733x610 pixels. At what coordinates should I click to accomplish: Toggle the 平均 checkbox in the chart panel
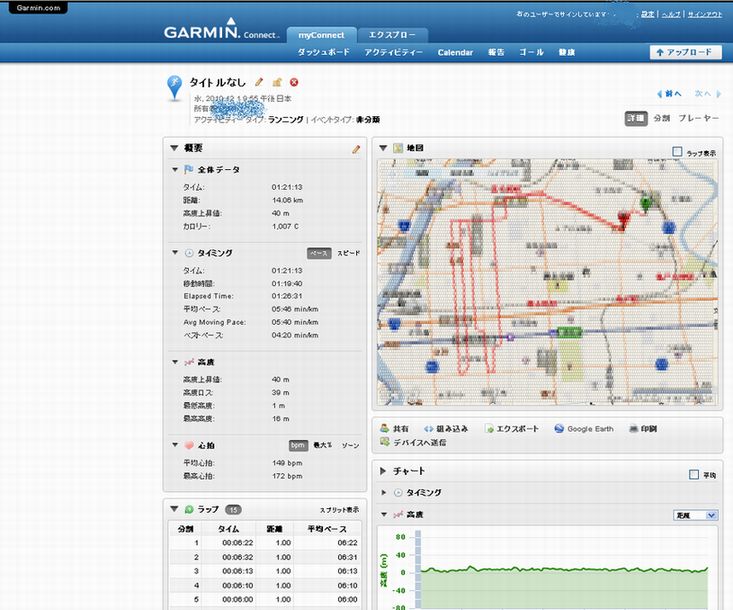click(x=694, y=474)
